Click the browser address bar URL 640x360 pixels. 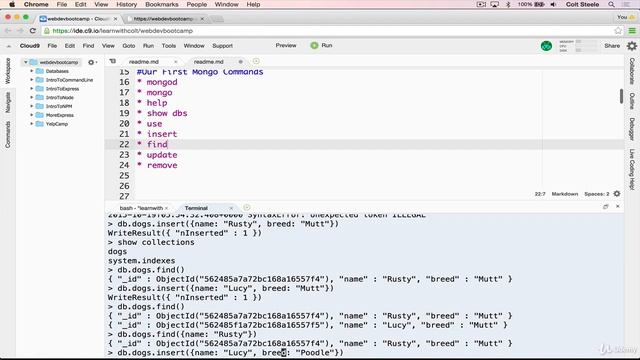click(x=122, y=31)
